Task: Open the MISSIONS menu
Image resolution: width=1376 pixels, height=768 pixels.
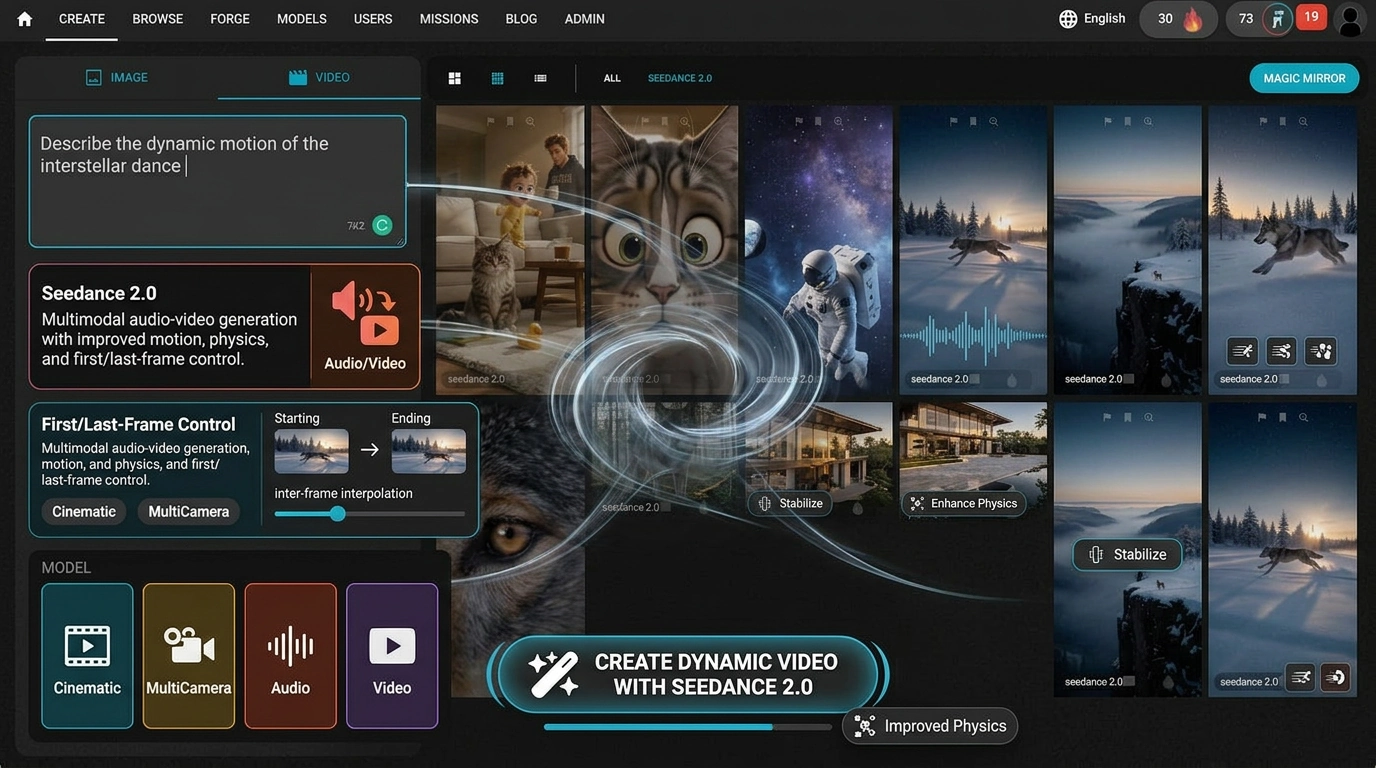Action: point(449,19)
